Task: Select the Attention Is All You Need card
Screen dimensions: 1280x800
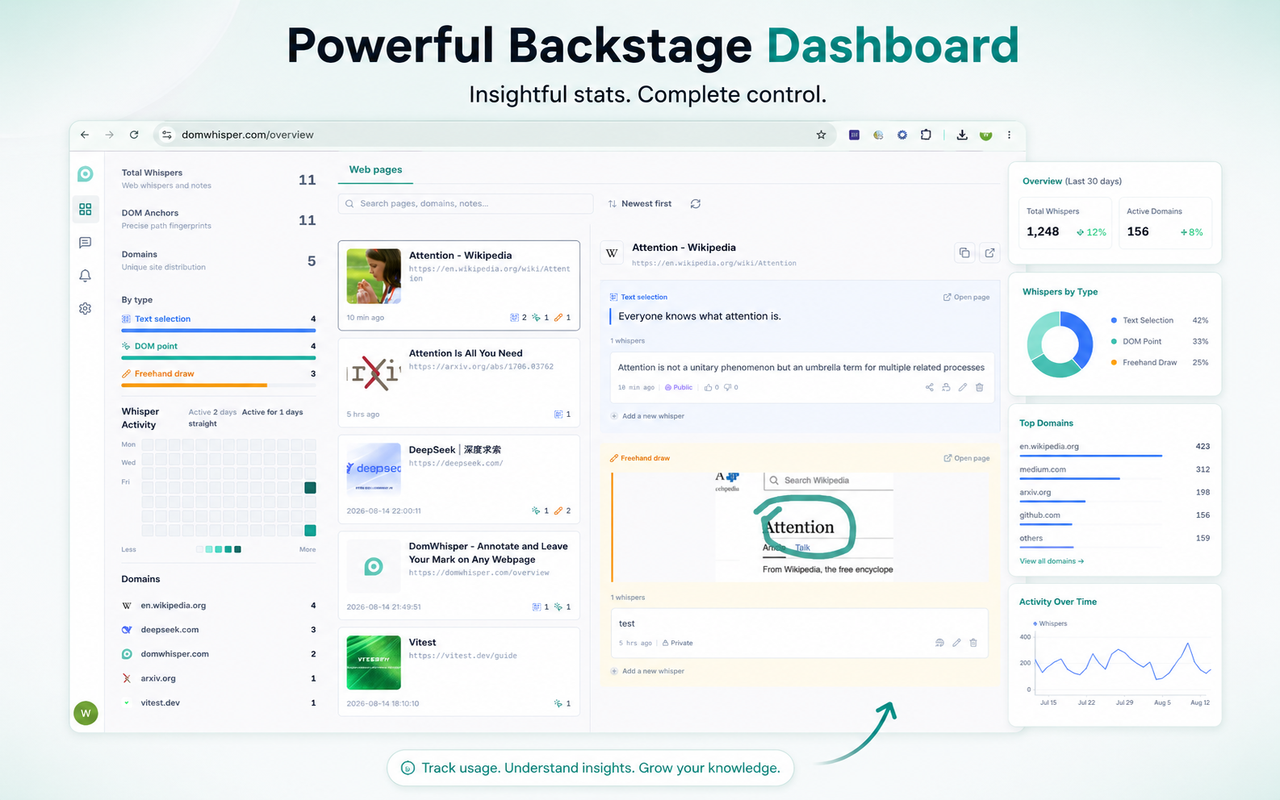Action: click(459, 382)
